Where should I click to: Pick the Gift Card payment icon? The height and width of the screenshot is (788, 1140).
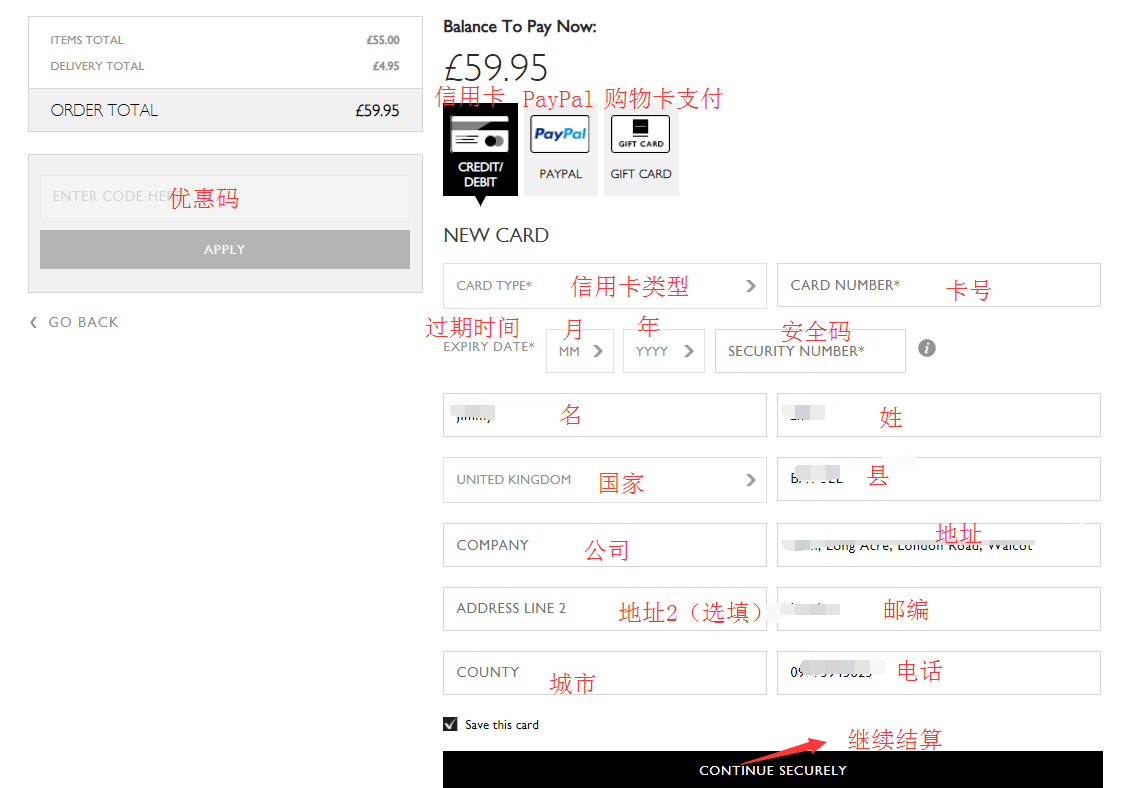click(641, 150)
